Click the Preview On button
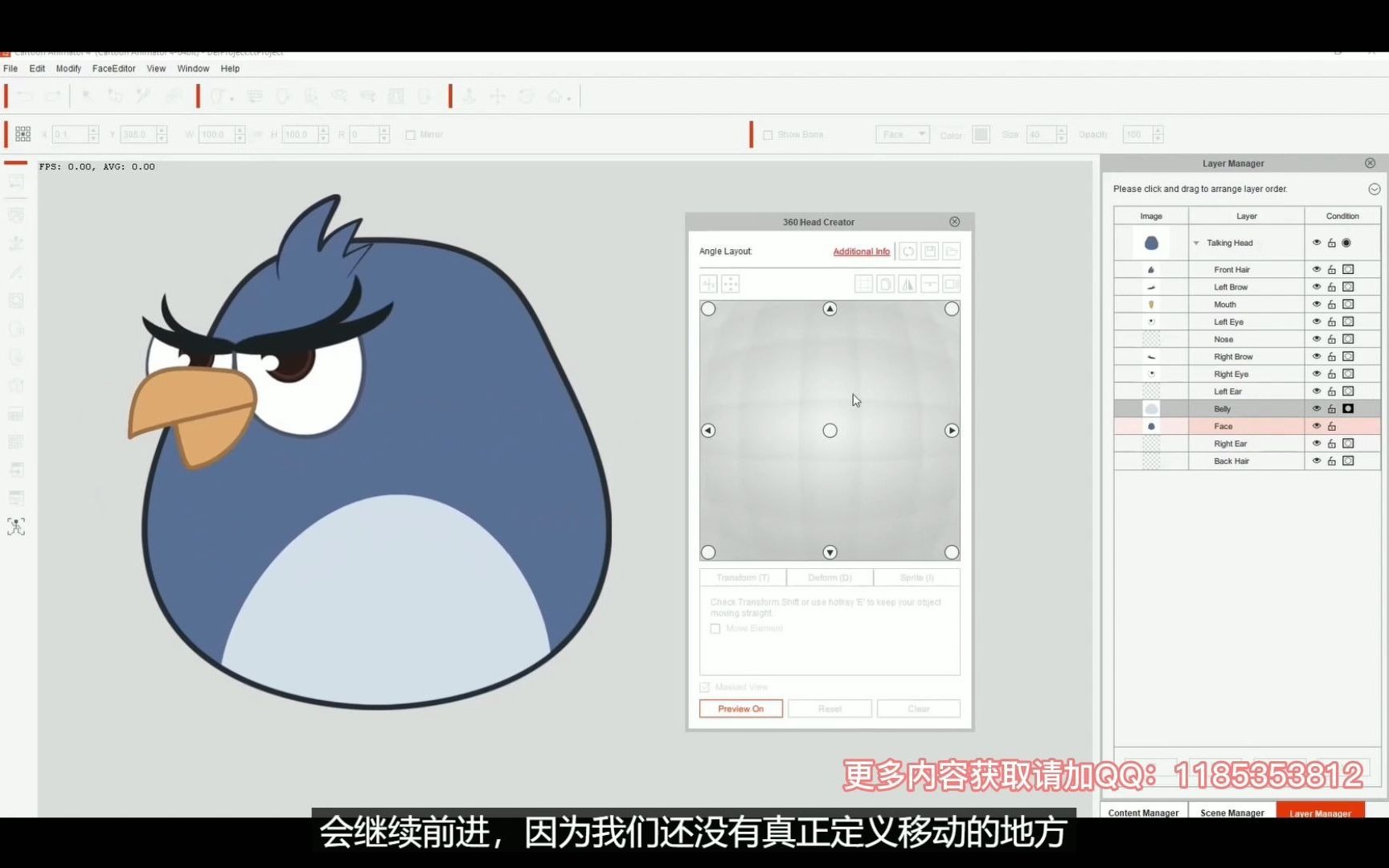This screenshot has height=868, width=1389. pyautogui.click(x=741, y=709)
